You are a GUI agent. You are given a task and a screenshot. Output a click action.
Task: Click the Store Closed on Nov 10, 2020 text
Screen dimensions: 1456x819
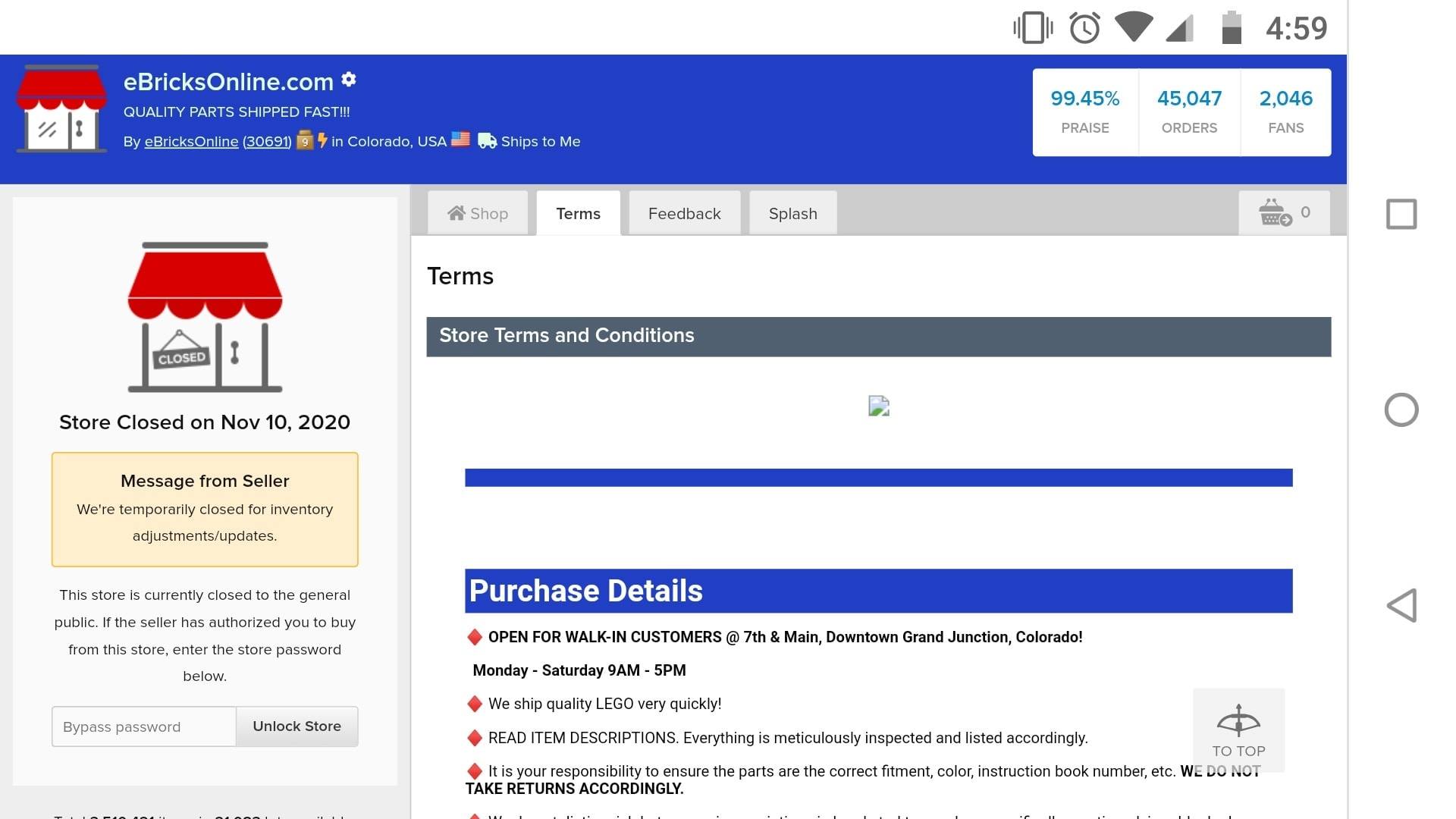pyautogui.click(x=205, y=422)
